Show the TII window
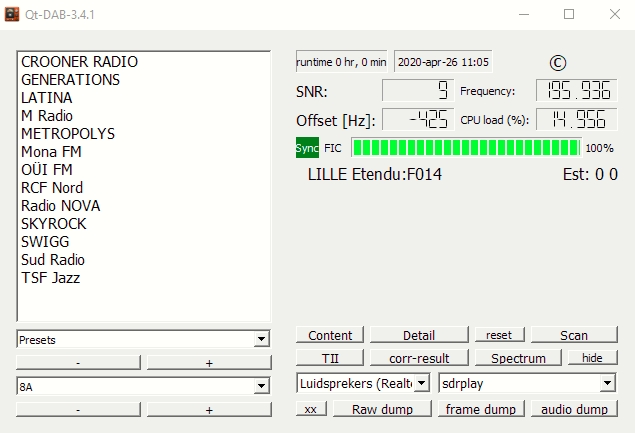 coord(330,358)
